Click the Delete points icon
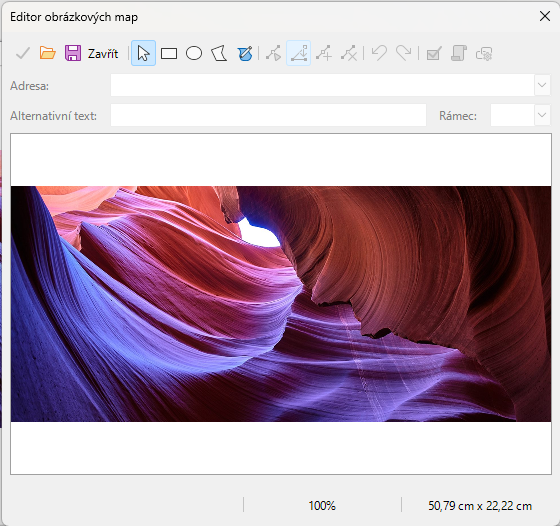This screenshot has width=560, height=526. point(349,54)
